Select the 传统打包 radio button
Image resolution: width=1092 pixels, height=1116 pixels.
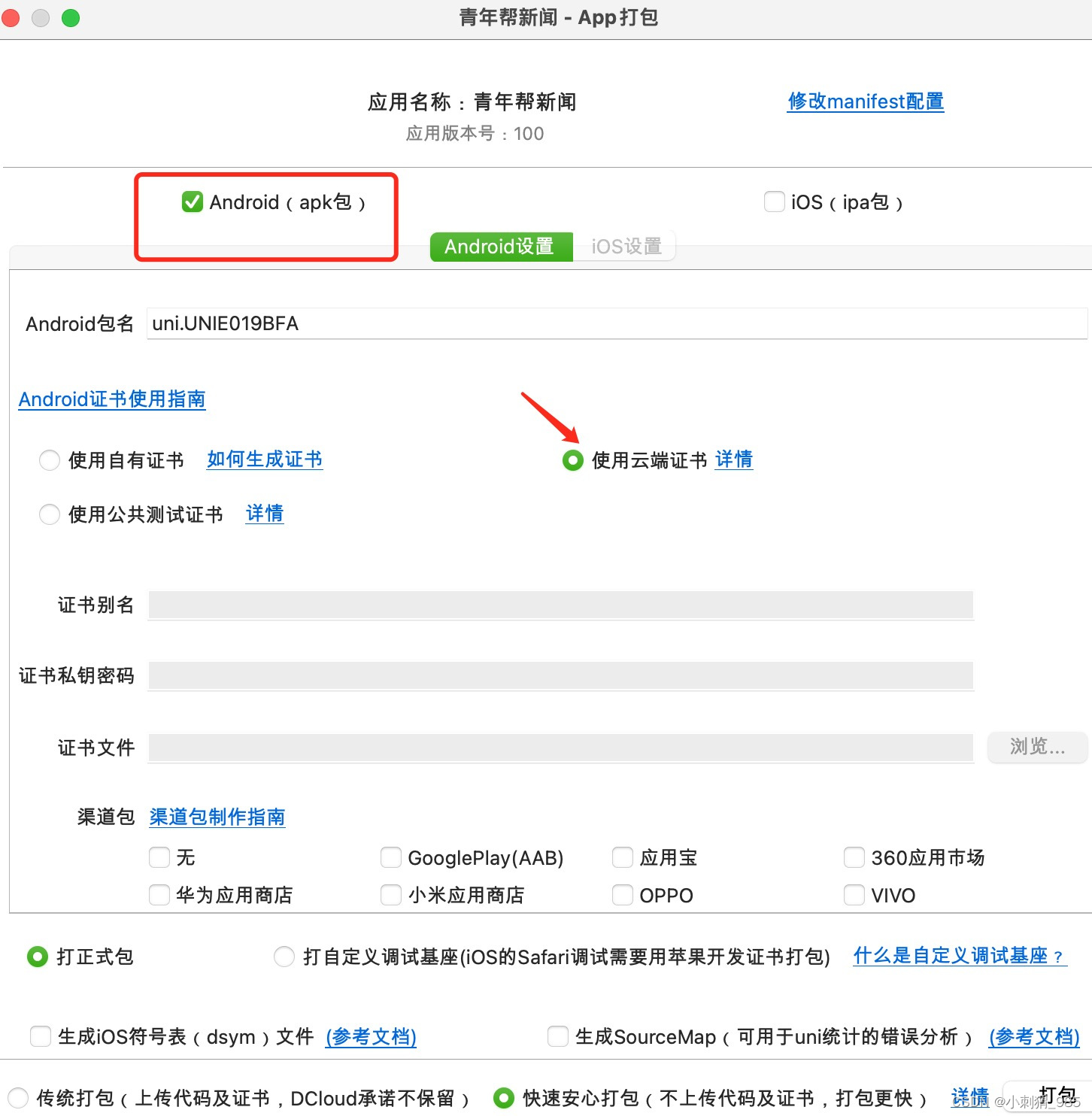tap(18, 1098)
